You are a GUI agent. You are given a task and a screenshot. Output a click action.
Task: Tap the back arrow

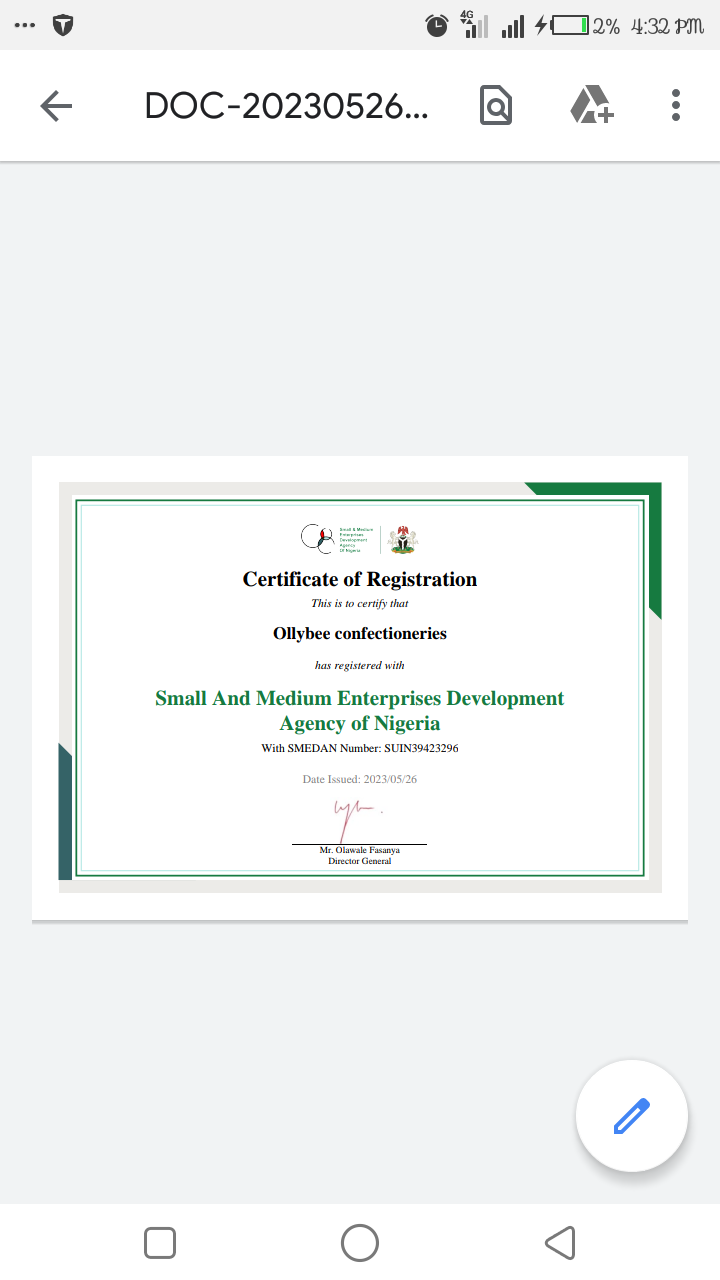56,105
